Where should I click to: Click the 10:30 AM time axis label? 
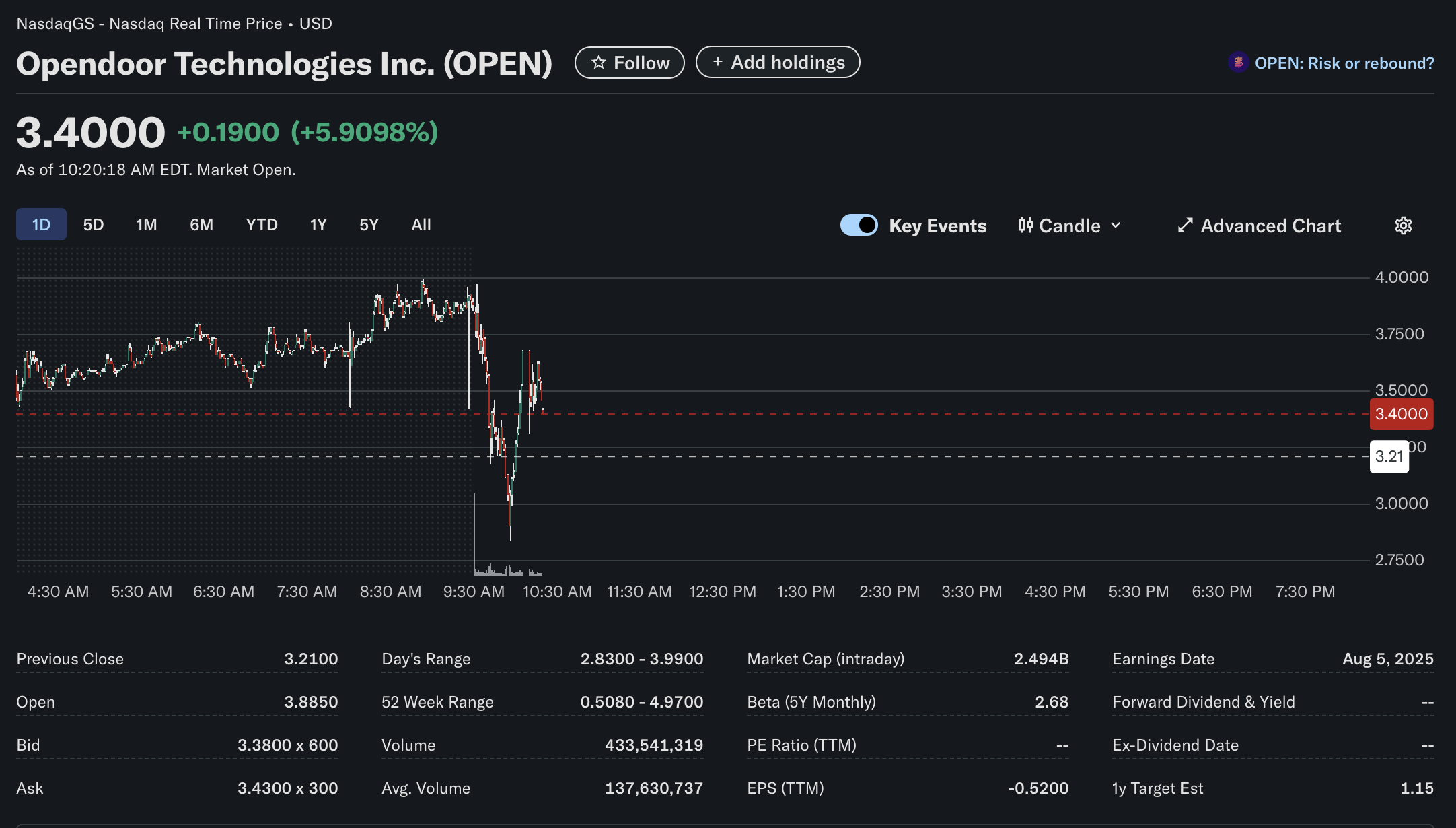557,592
